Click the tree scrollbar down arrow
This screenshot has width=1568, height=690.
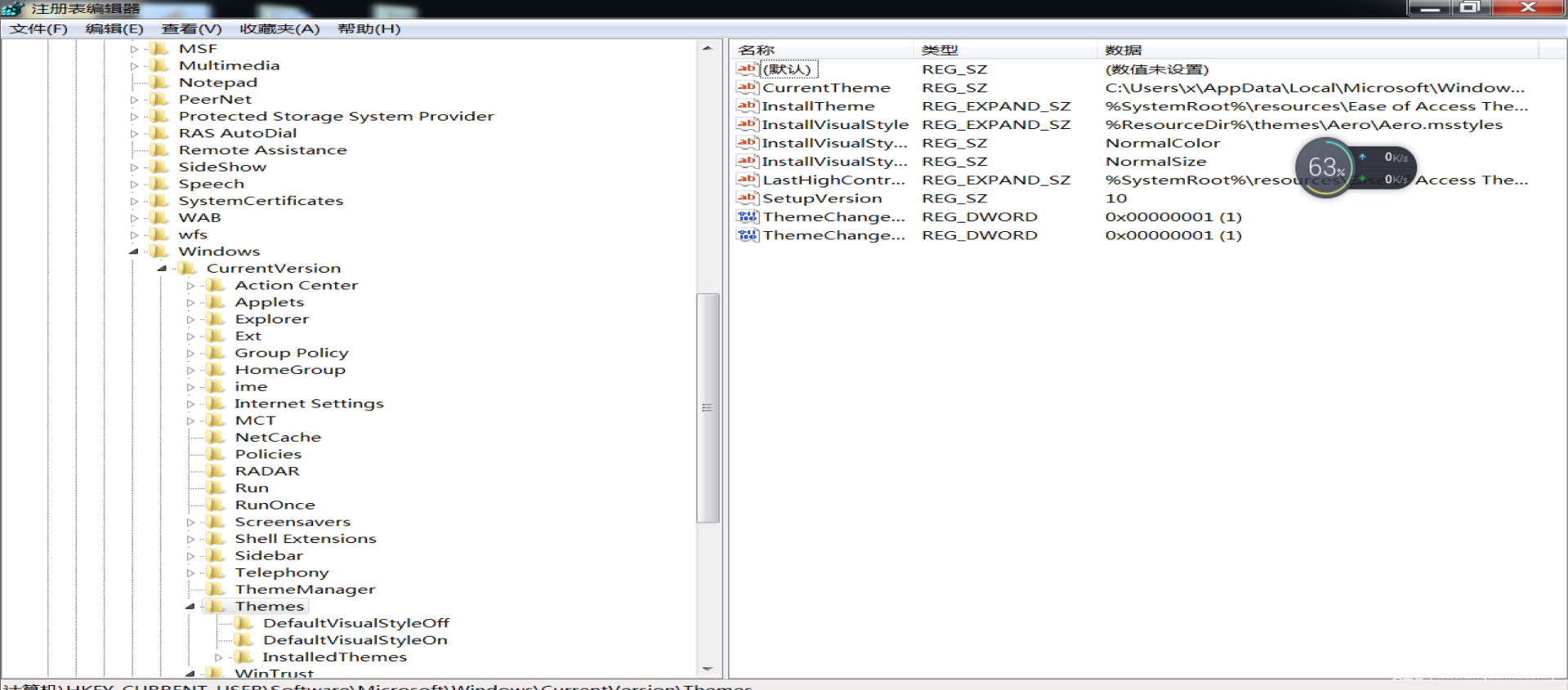click(708, 669)
